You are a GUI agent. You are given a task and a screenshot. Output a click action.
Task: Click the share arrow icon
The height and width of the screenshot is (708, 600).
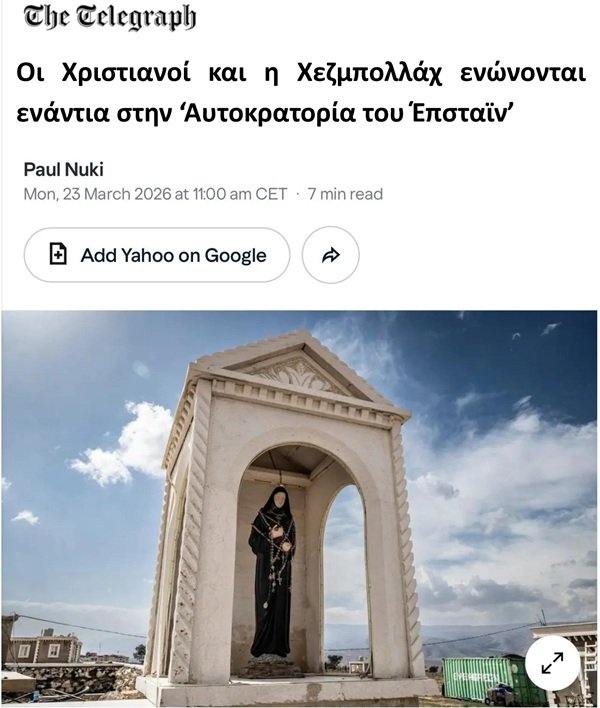pyautogui.click(x=330, y=255)
